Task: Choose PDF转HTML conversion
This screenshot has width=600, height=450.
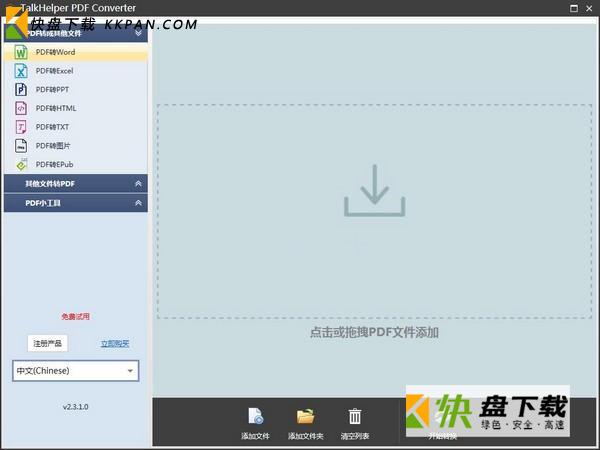Action: point(76,108)
